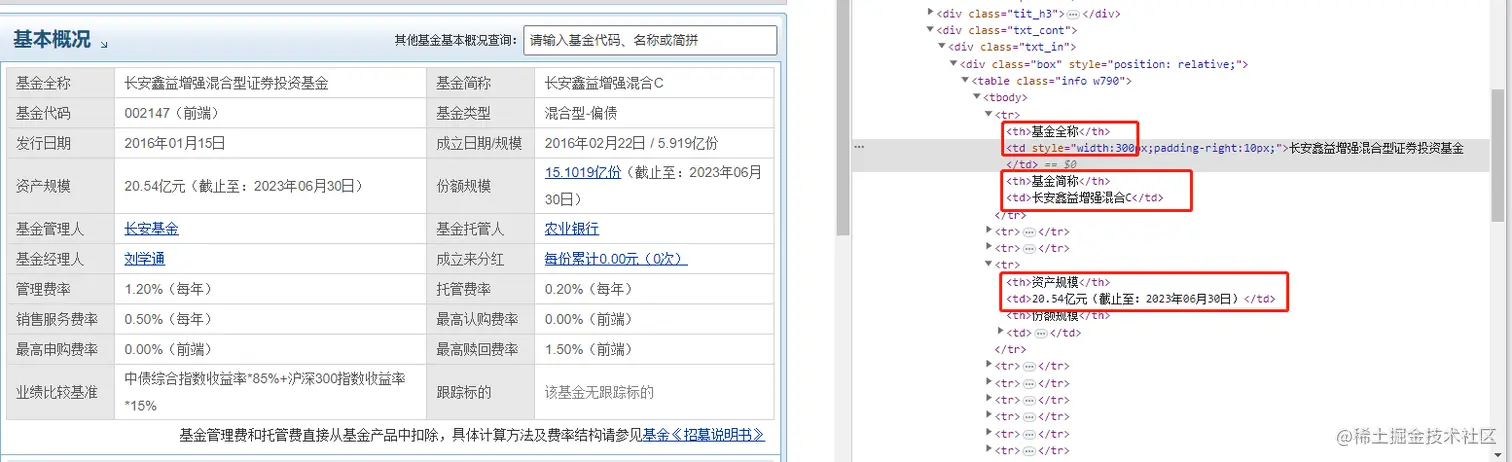Click the 基金代码 header cell

click(x=61, y=113)
